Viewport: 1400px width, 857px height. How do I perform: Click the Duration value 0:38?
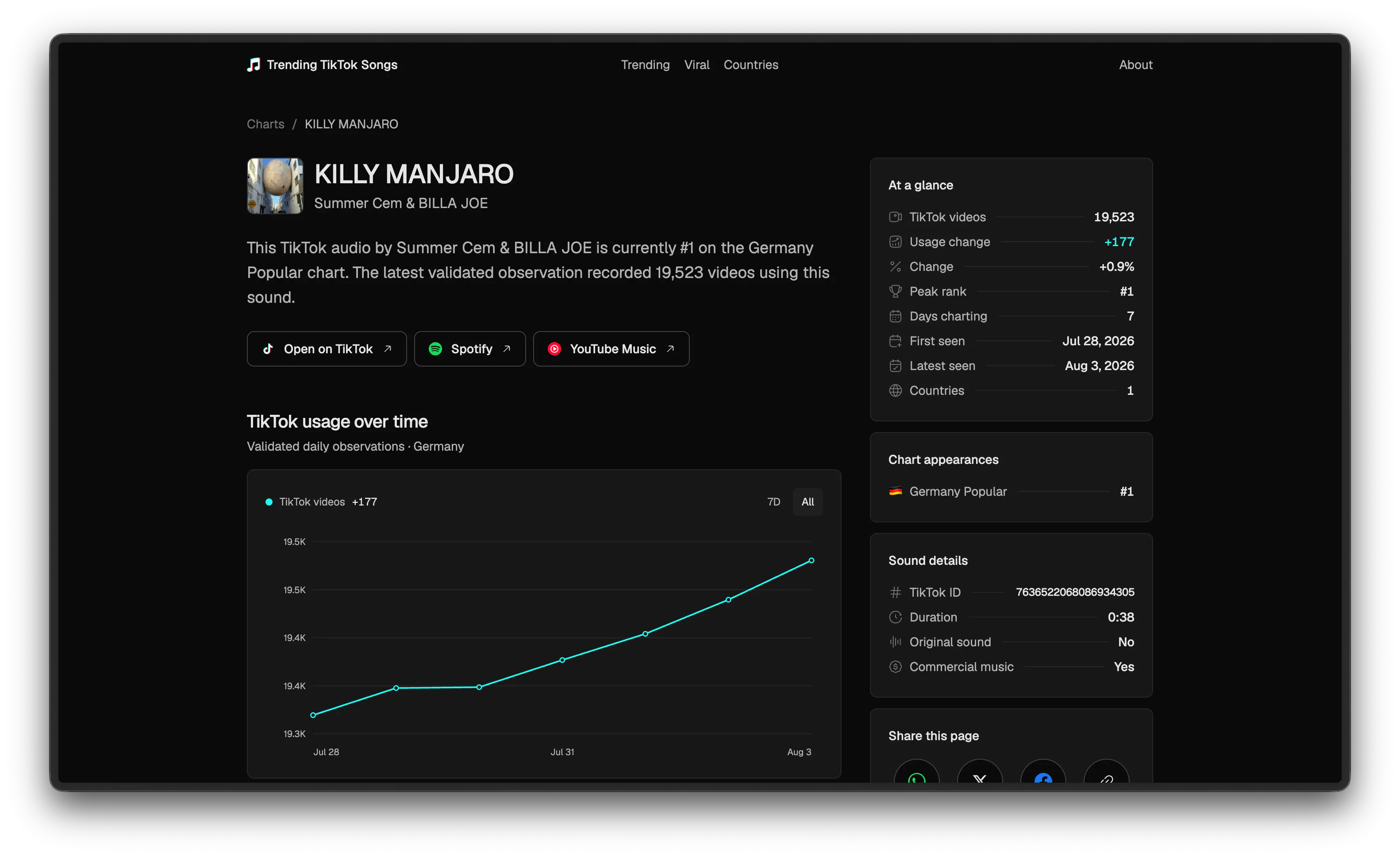(x=1120, y=617)
